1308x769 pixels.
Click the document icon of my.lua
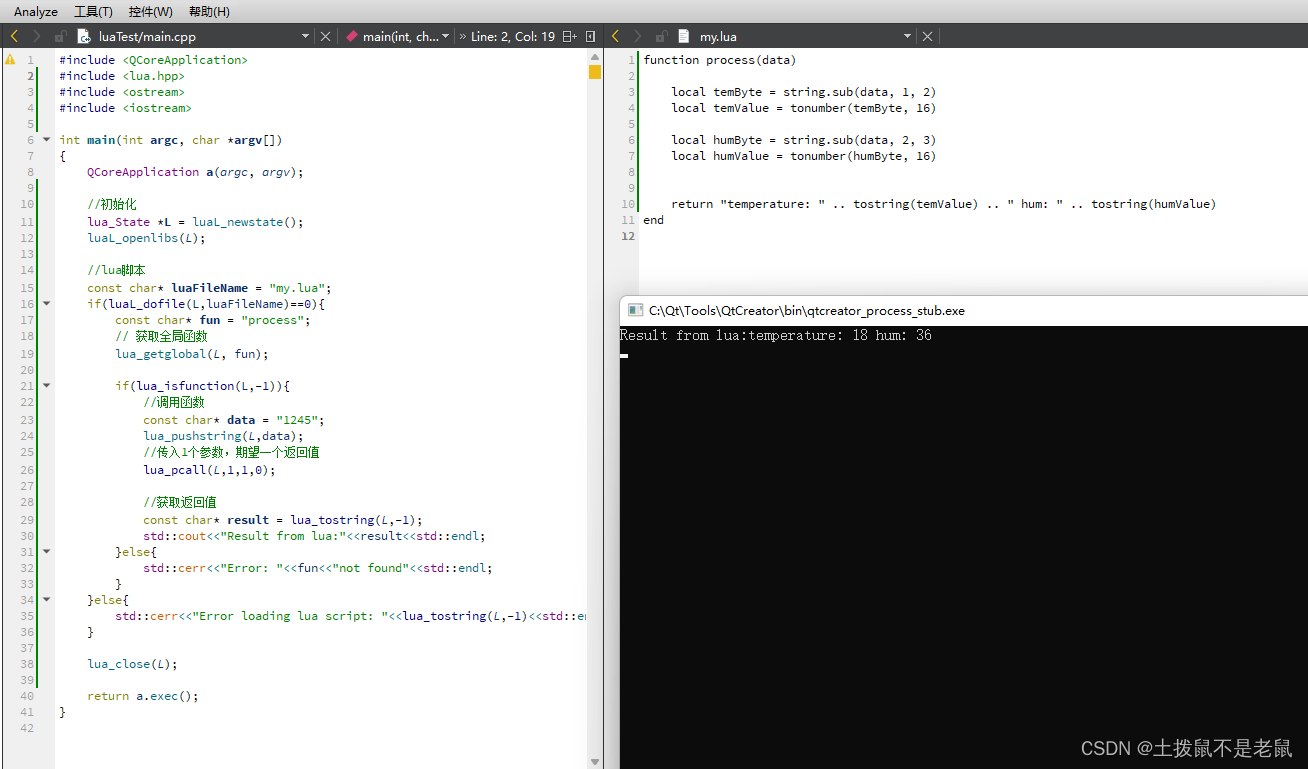point(684,36)
